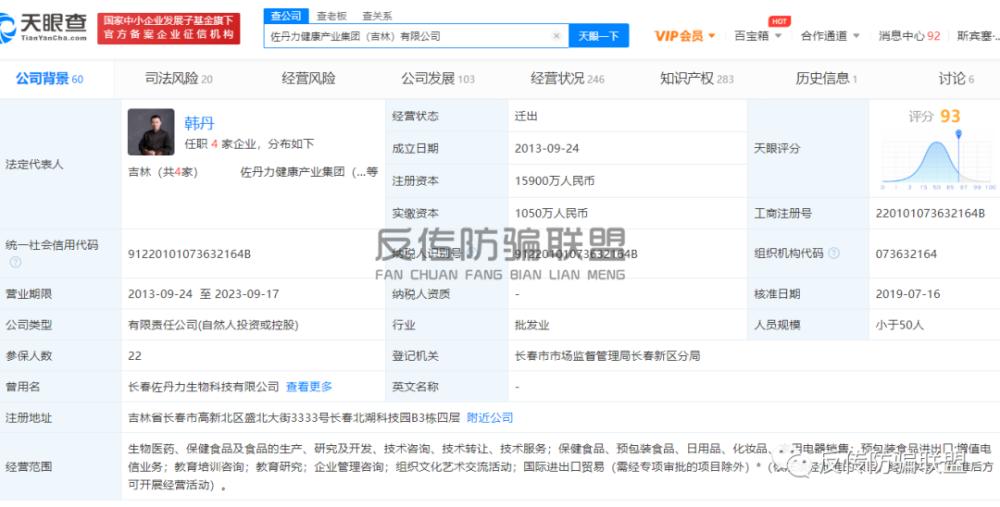This screenshot has width=1000, height=507.
Task: Select the 查公司 search tab
Action: pos(286,16)
